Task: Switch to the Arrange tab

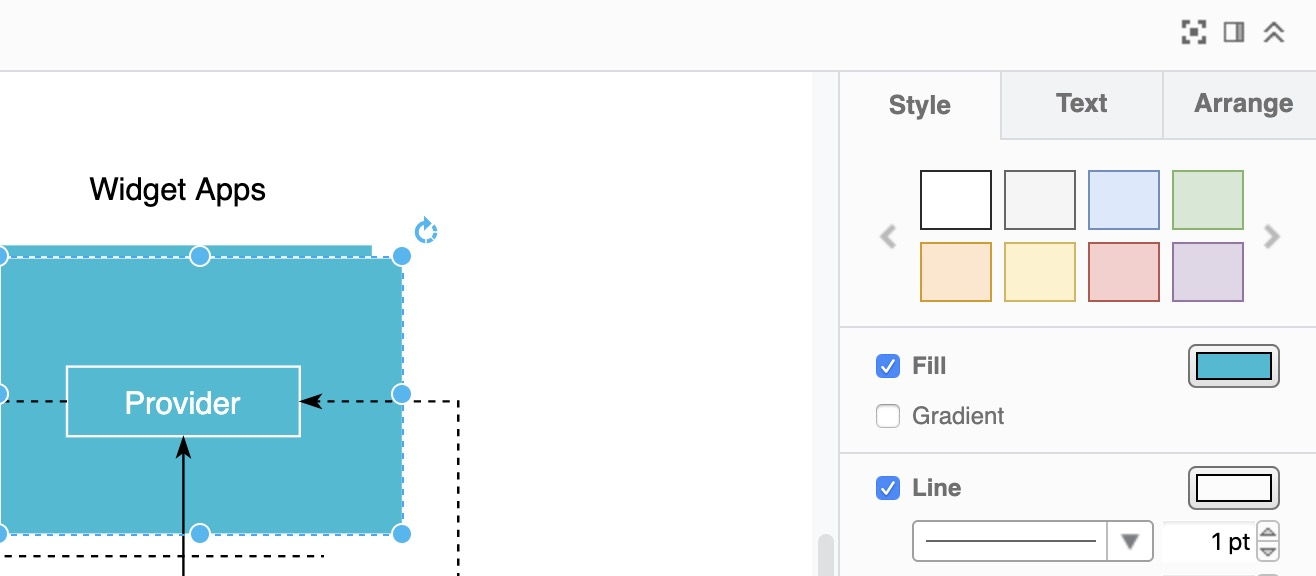Action: 1242,104
